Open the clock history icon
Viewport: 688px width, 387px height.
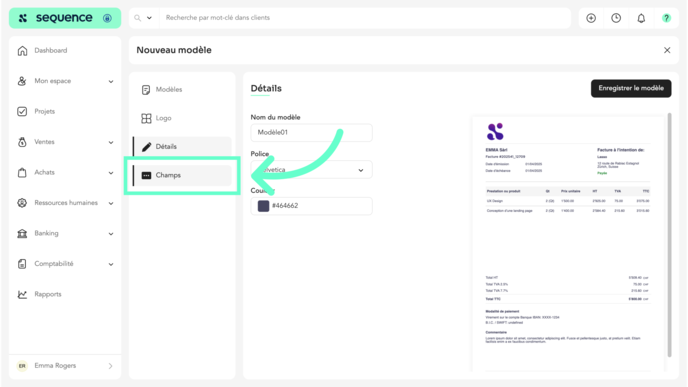tap(616, 18)
